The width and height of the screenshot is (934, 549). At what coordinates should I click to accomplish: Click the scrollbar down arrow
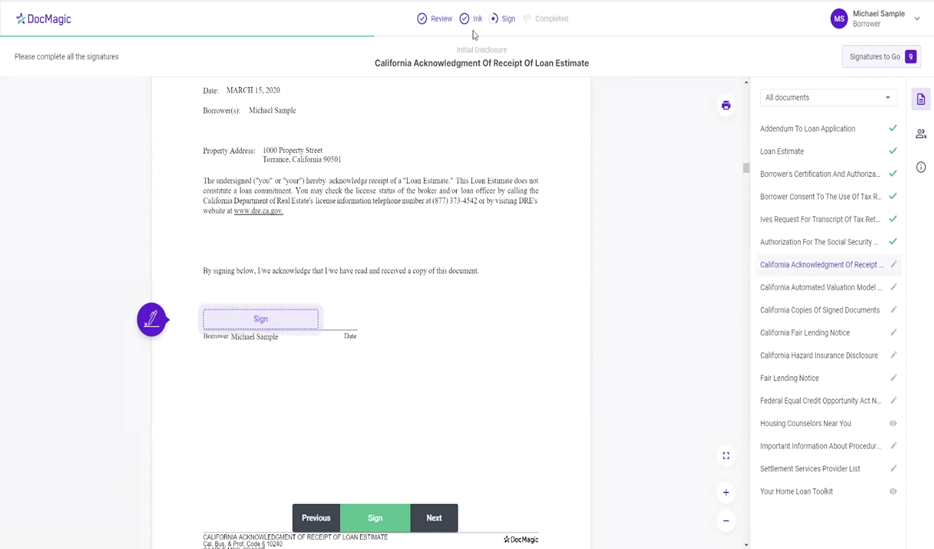[746, 544]
